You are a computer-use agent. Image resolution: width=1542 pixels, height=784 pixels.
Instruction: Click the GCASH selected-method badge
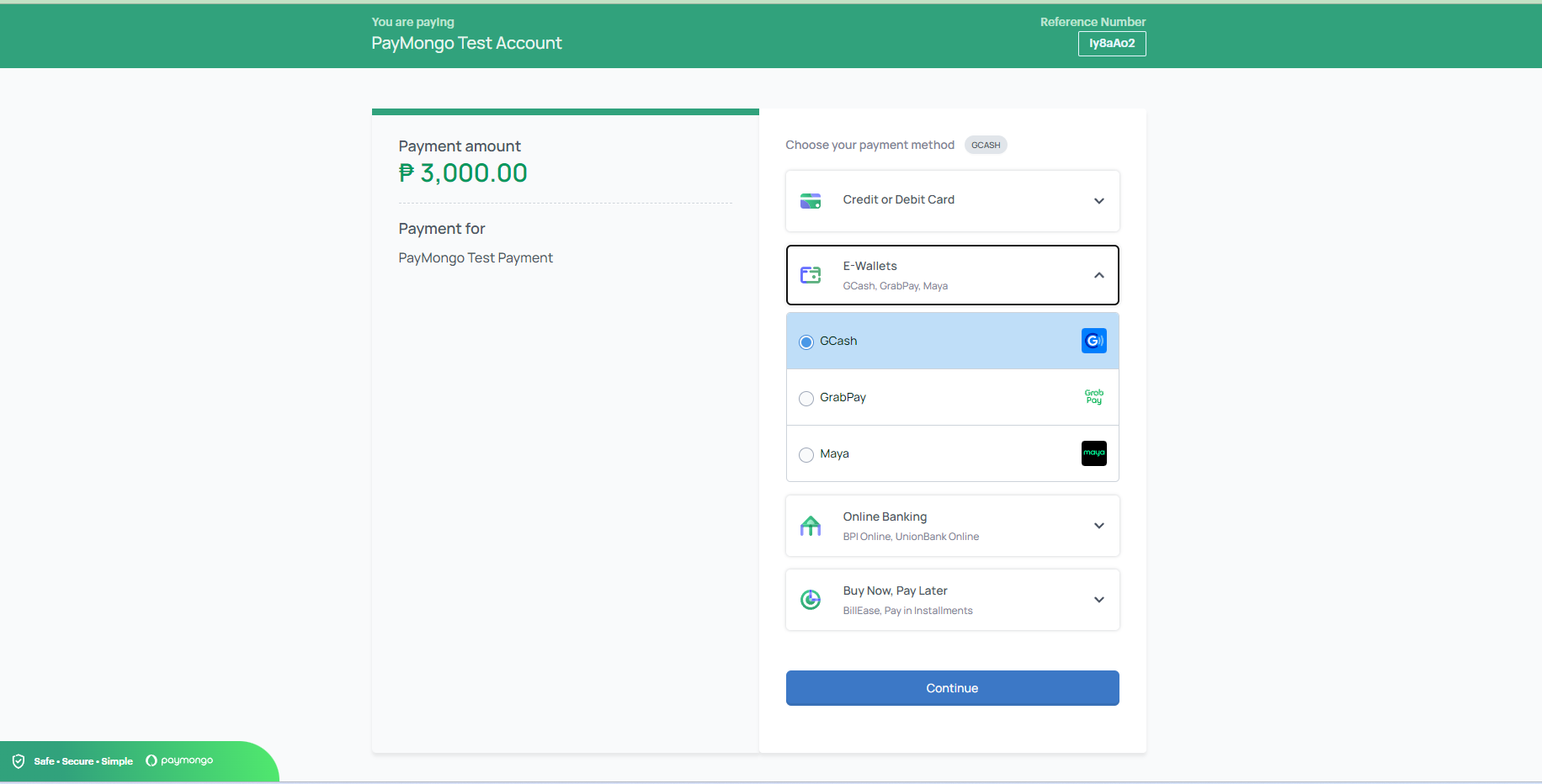(986, 145)
